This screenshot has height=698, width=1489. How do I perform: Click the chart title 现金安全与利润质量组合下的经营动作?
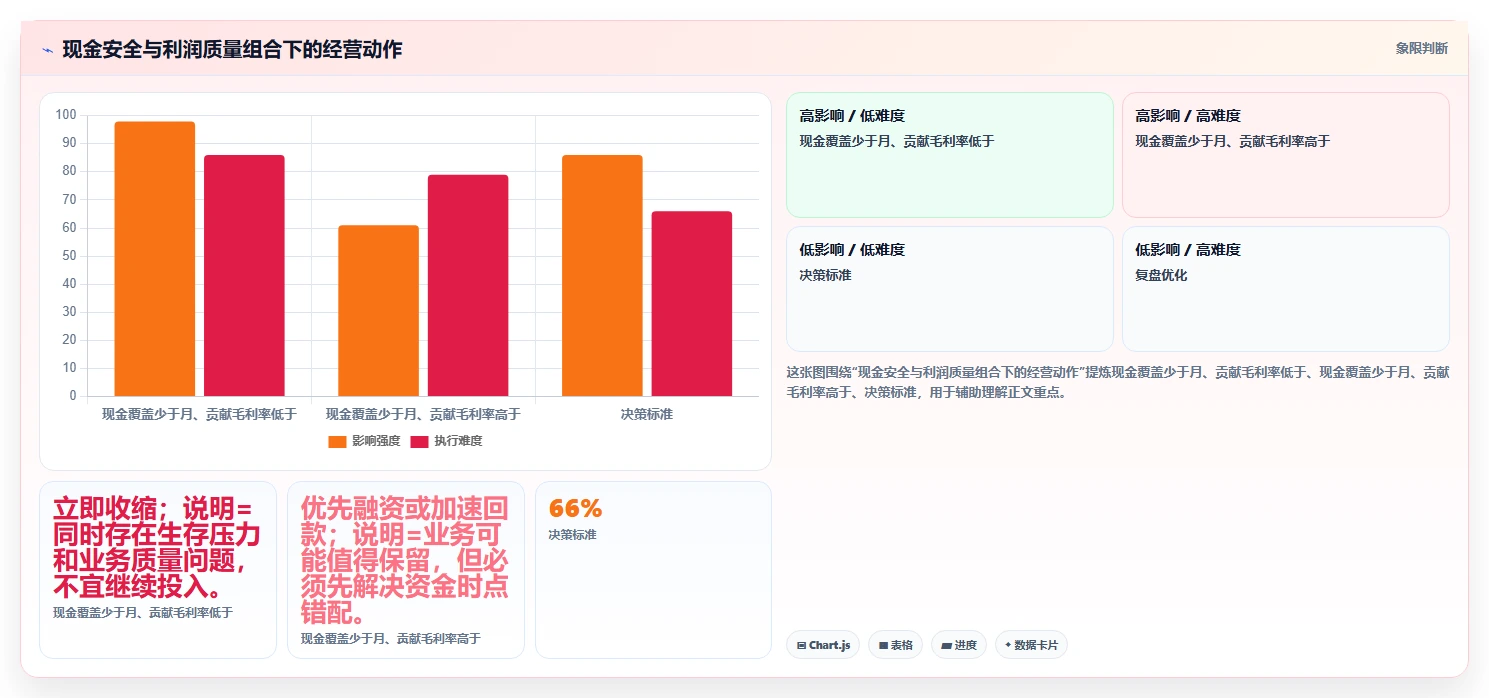pyautogui.click(x=232, y=49)
